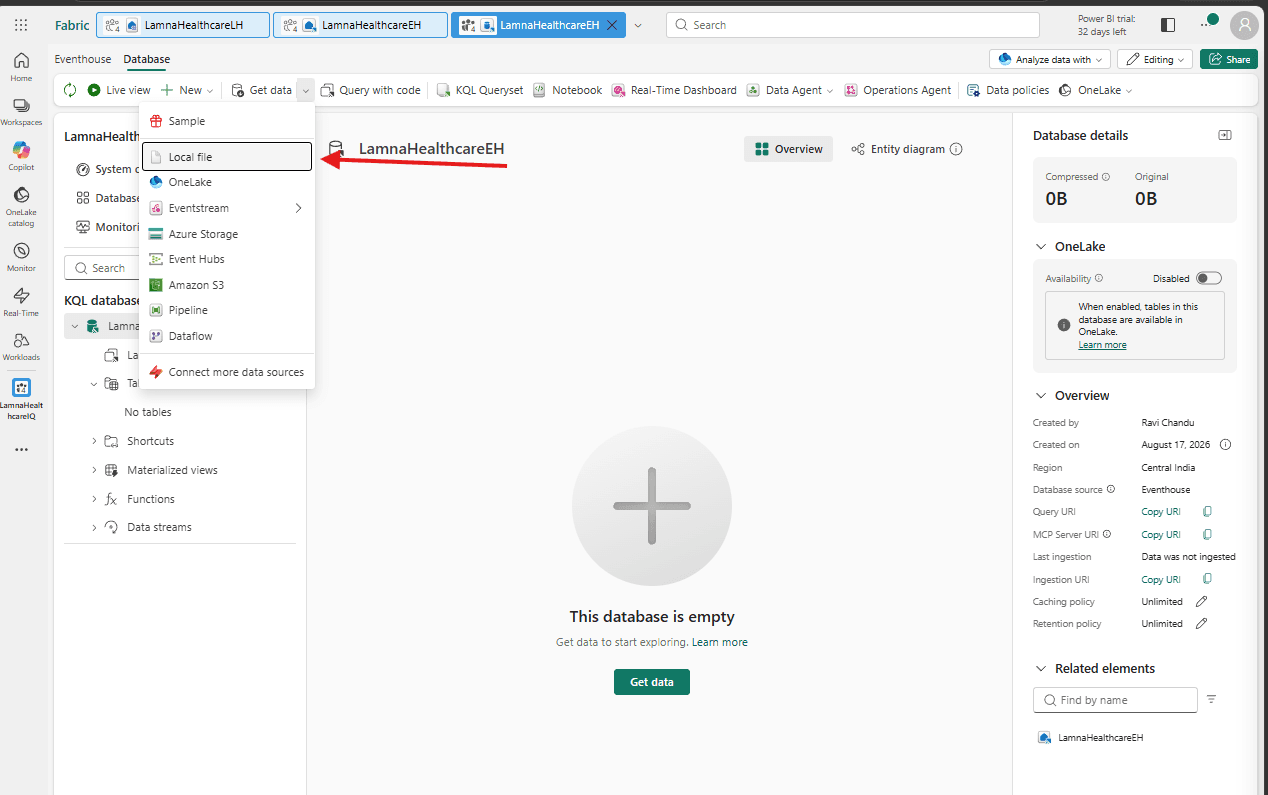Collapse the Database details pane icon

[1225, 135]
